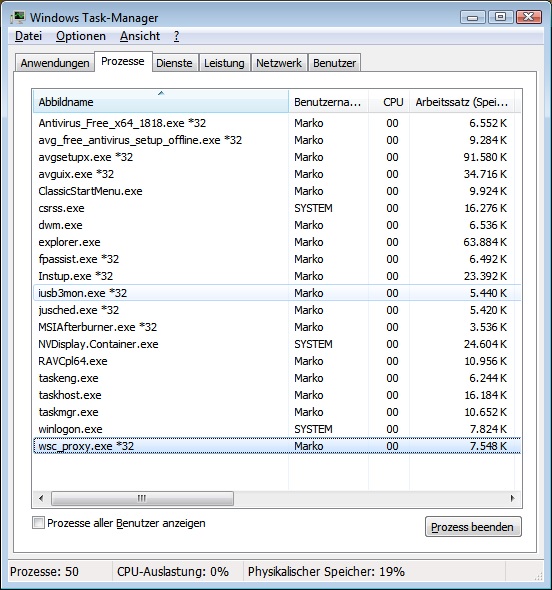Select the winlogon.exe process
Viewport: 552px width, 590px height.
click(x=277, y=429)
